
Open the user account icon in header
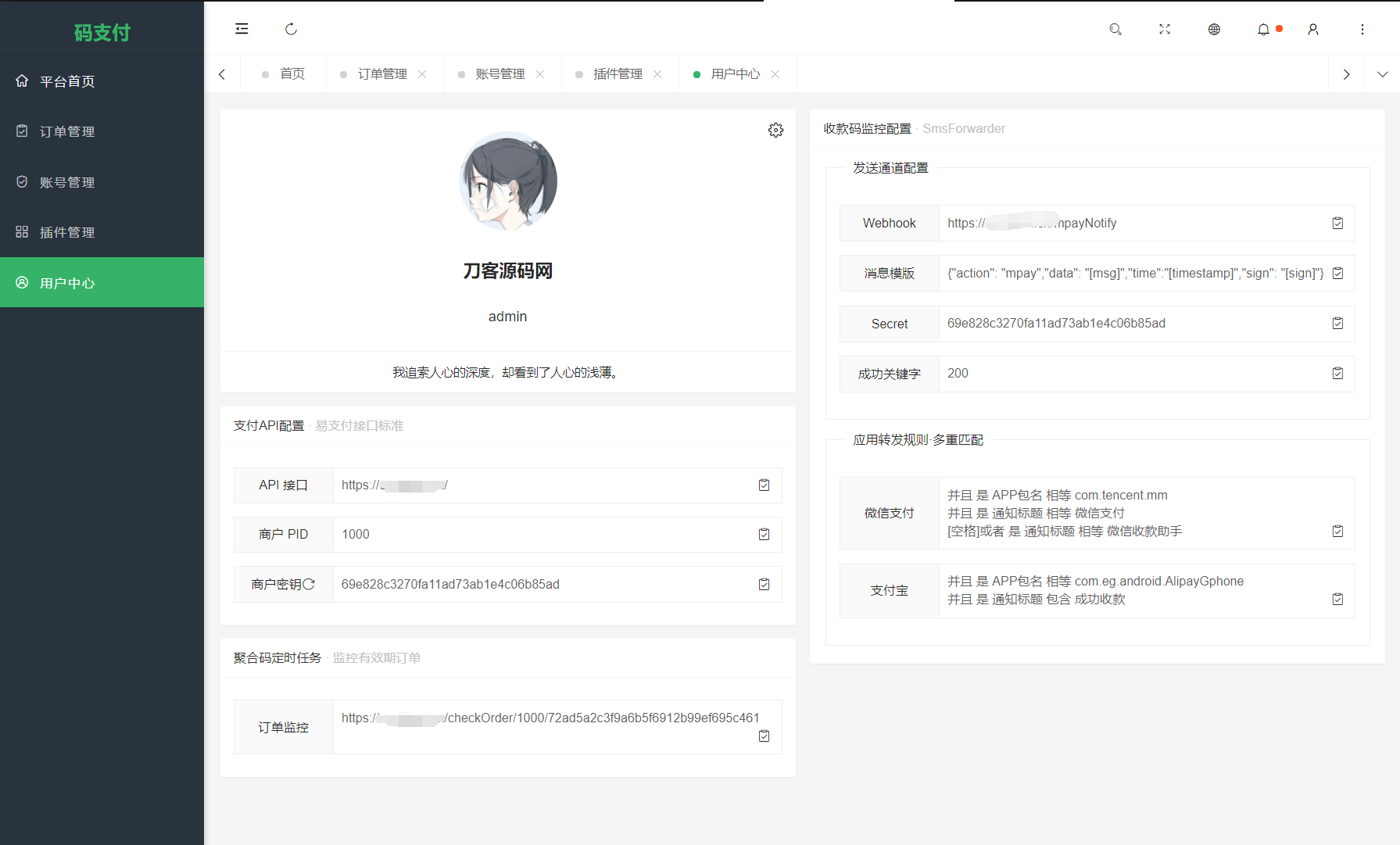(1313, 29)
